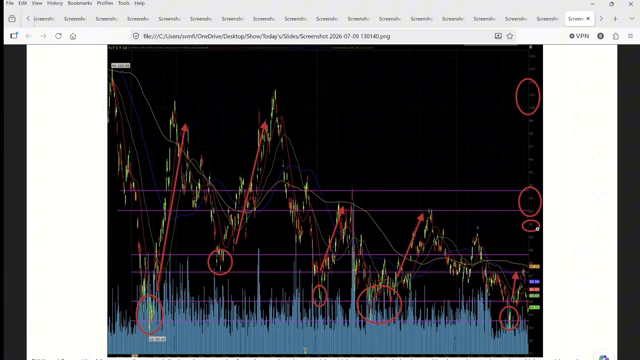Close the active Screenshot tab

588,19
